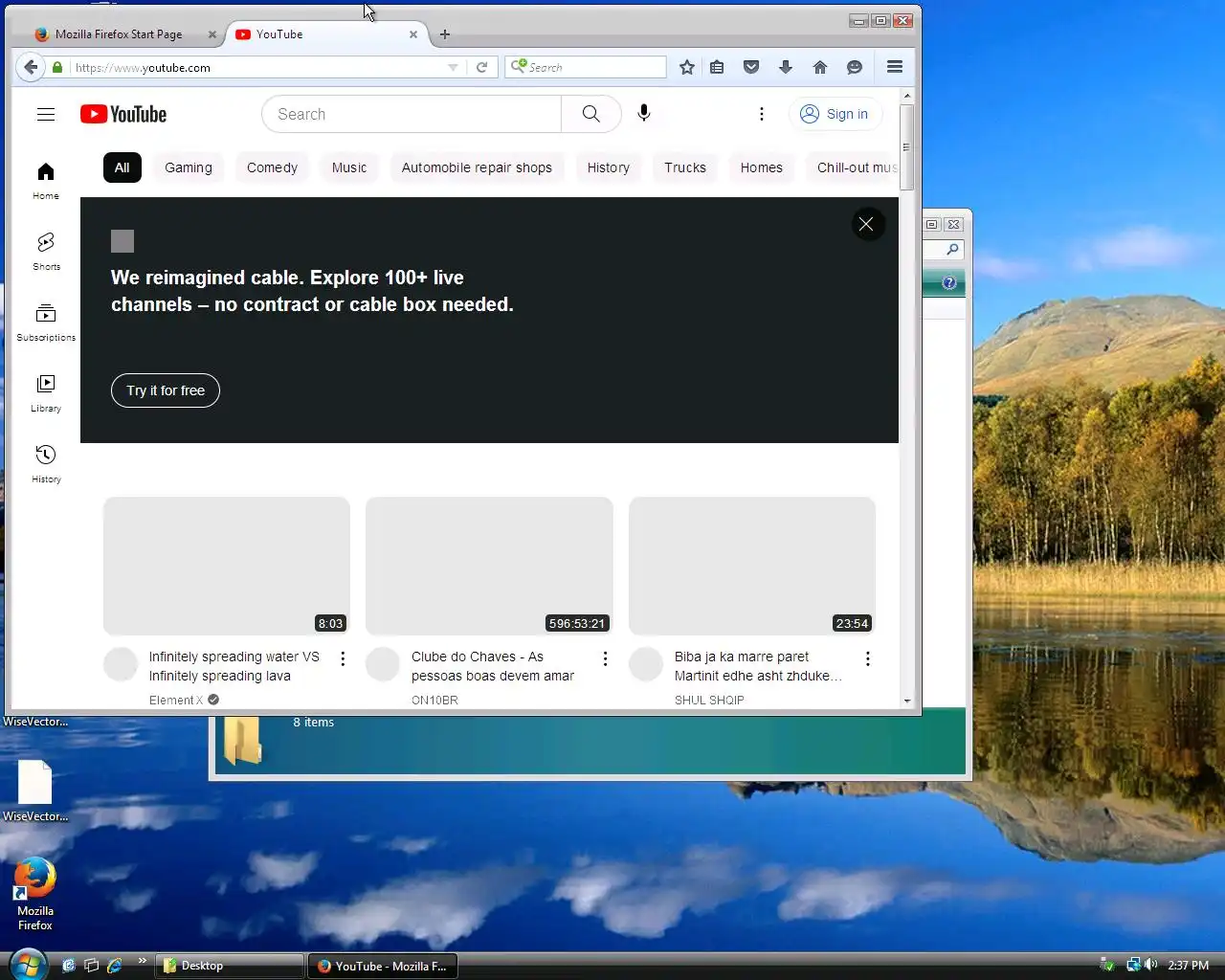Open Biba ja ka marre paret title
The image size is (1225, 980).
(x=758, y=666)
